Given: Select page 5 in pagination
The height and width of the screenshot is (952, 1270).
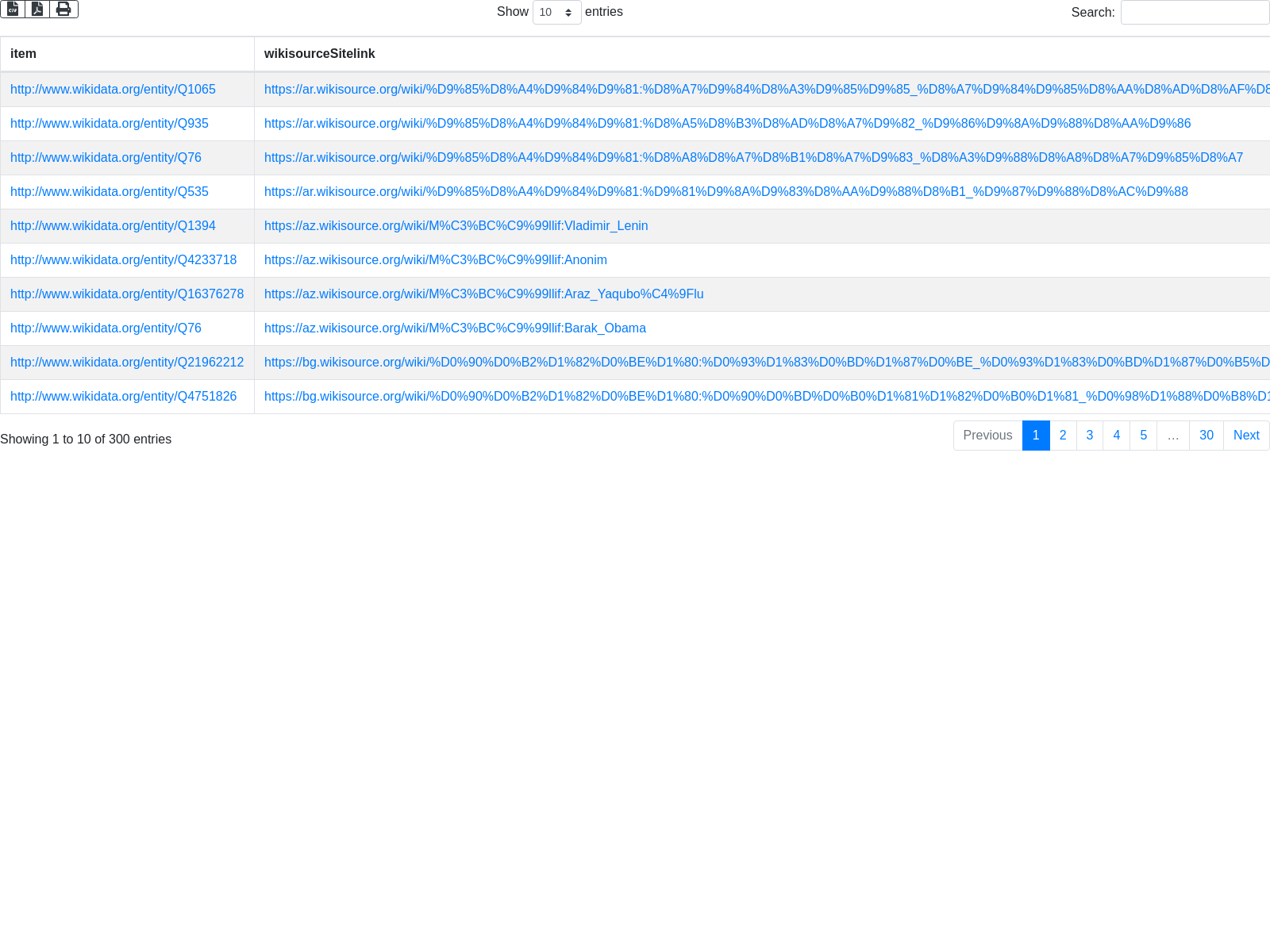Looking at the screenshot, I should tap(1143, 436).
